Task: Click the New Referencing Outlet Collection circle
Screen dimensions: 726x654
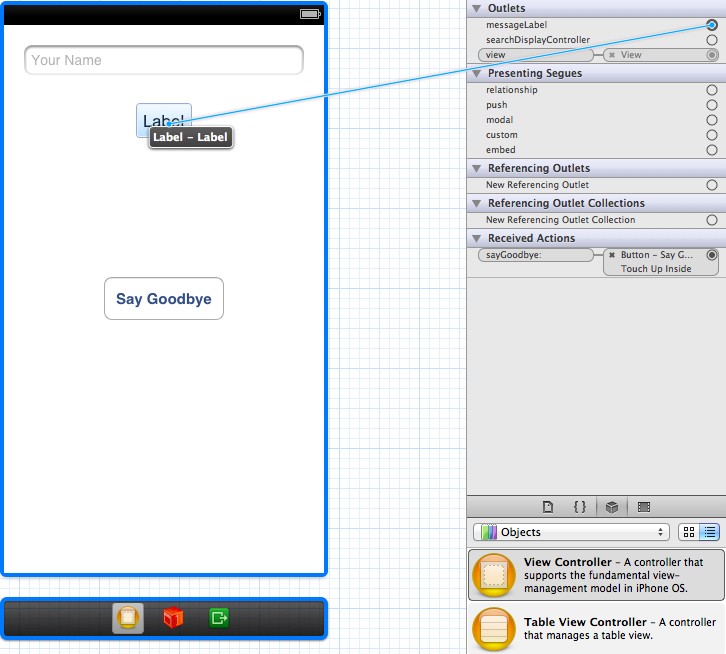Action: tap(712, 220)
